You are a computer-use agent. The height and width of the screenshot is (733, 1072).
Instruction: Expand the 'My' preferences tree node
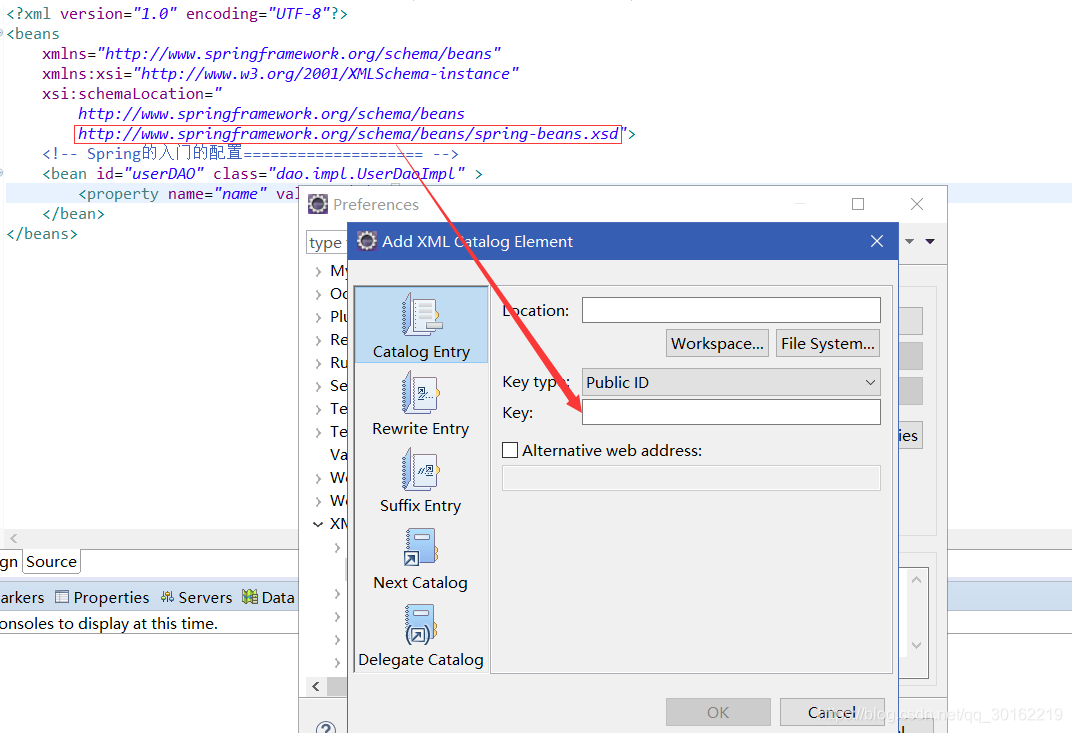[x=319, y=271]
